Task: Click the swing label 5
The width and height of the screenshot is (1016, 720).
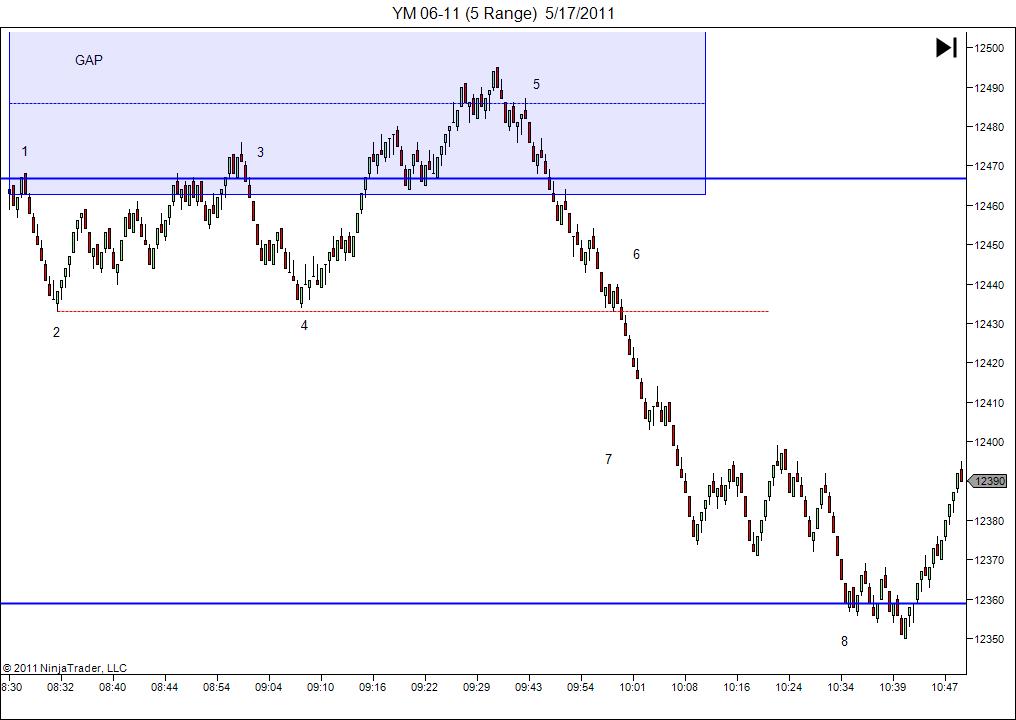Action: pos(537,84)
